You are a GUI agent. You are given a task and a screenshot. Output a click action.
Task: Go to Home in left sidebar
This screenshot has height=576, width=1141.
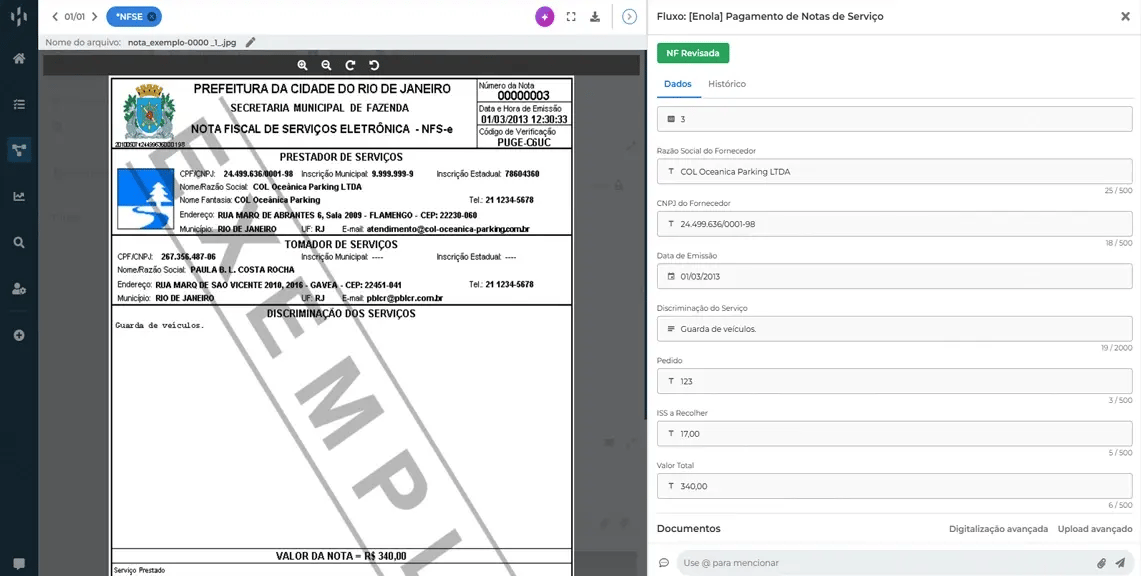pyautogui.click(x=19, y=58)
